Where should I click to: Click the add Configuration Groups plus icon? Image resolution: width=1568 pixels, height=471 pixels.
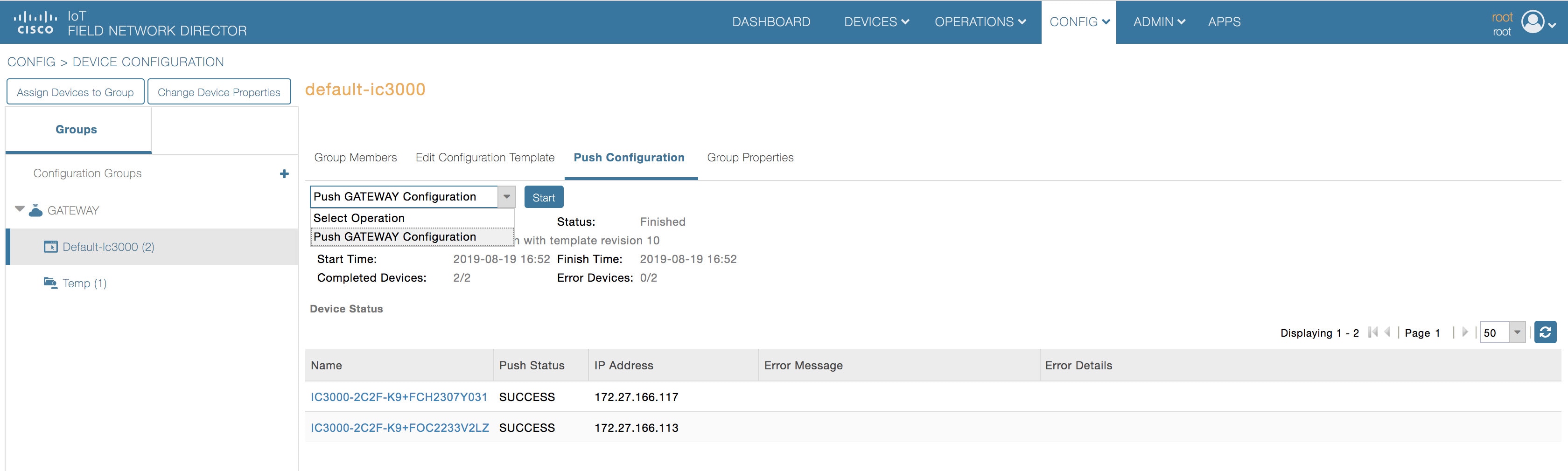[x=284, y=173]
